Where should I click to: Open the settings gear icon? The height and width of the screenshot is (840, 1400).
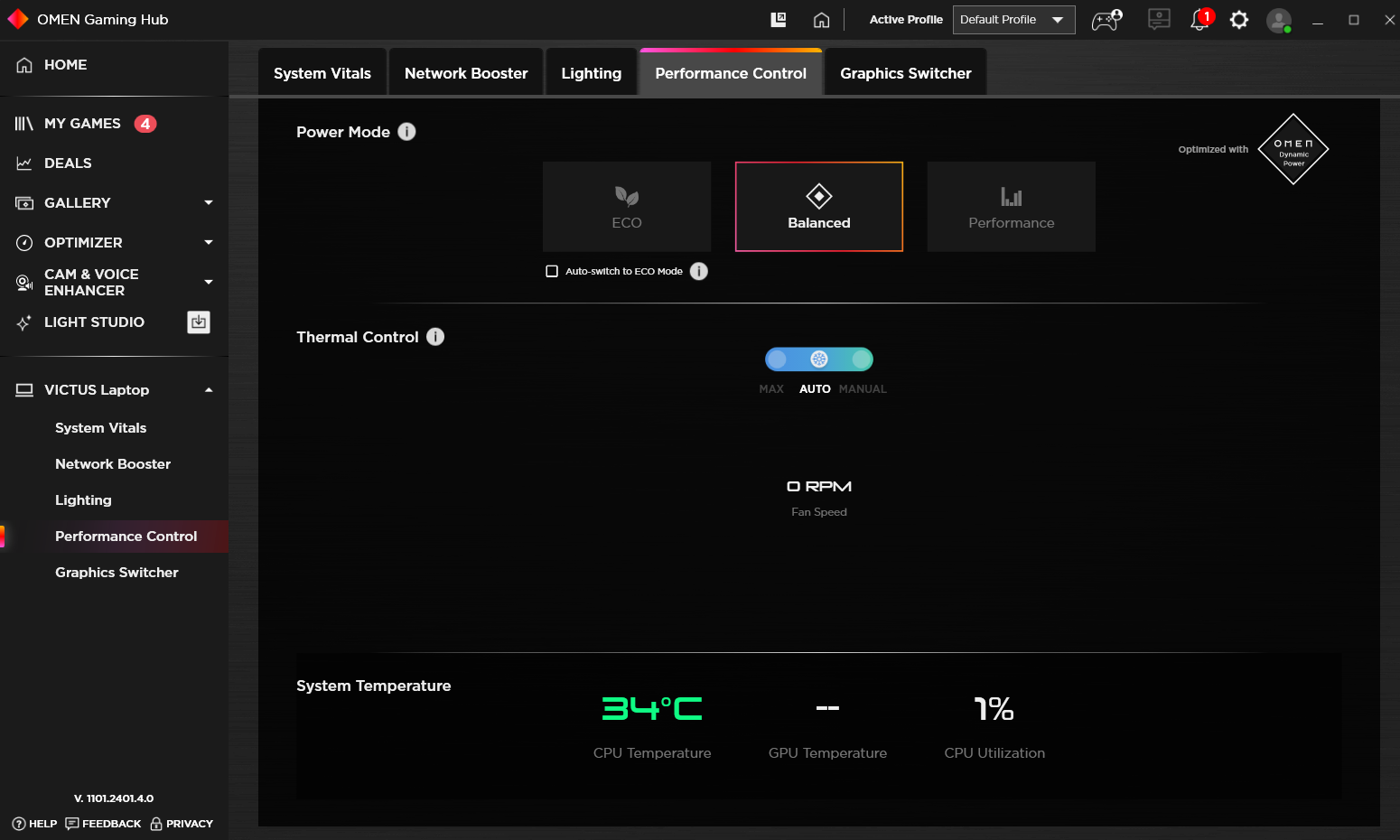coord(1239,20)
